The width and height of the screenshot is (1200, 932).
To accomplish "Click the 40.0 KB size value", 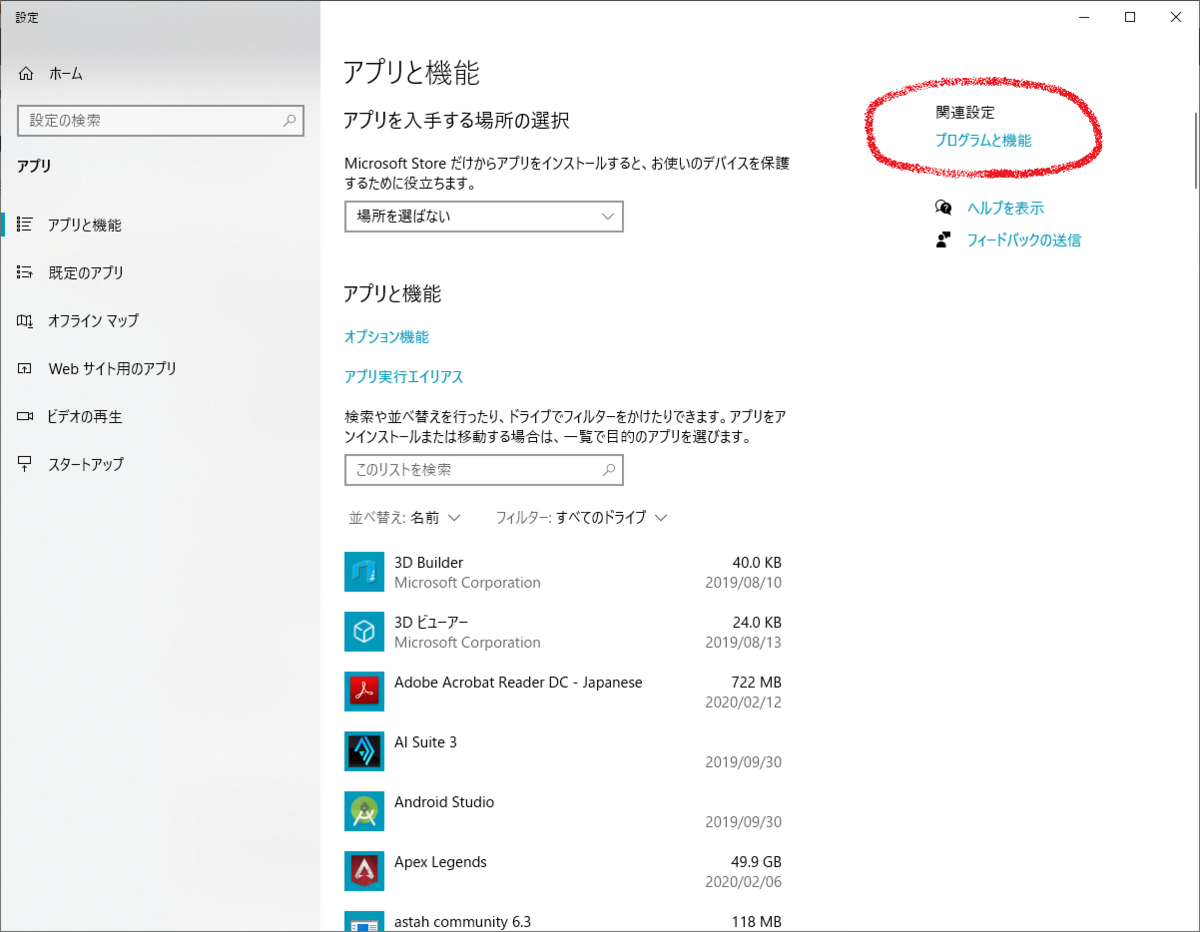I will [757, 562].
